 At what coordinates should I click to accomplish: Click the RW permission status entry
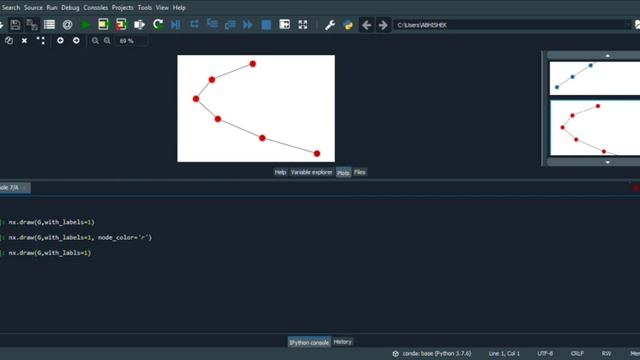(607, 353)
